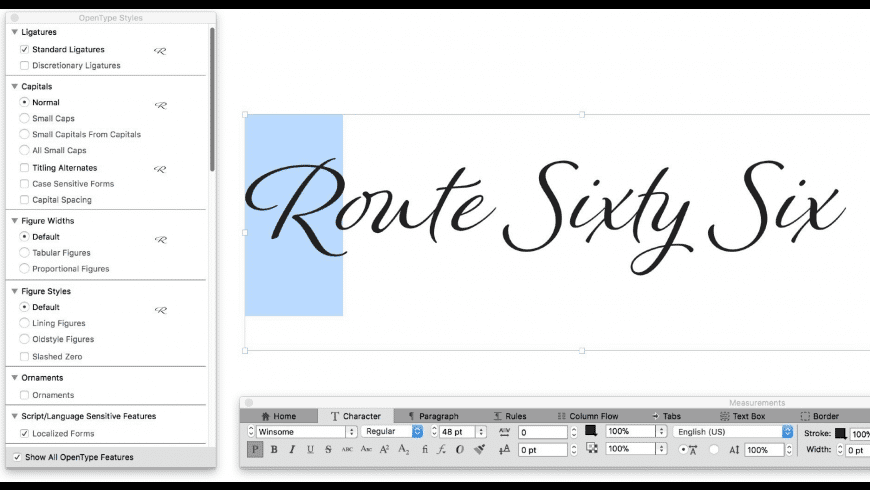Uncheck Localized Forms
This screenshot has width=870, height=490.
(24, 433)
